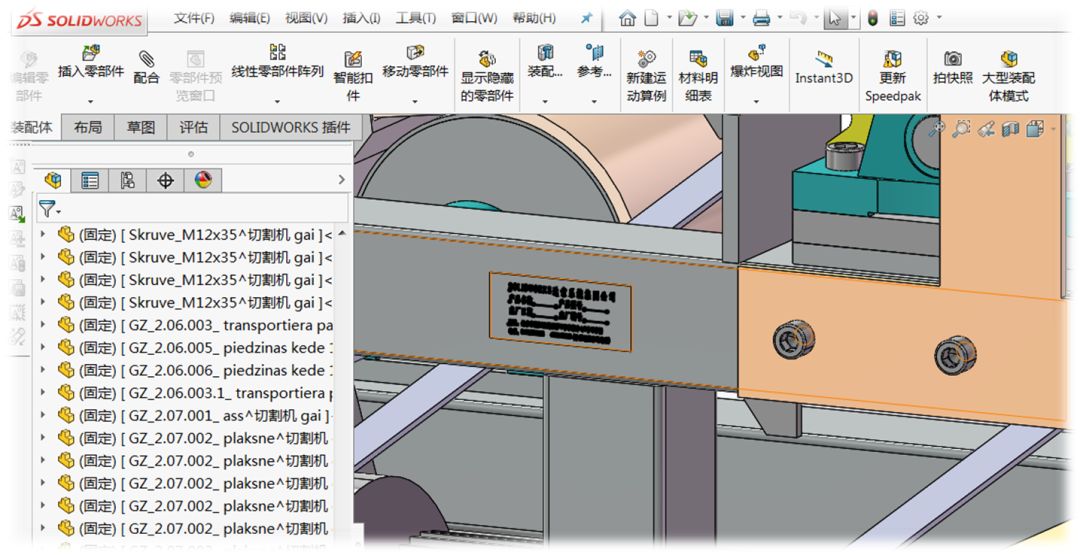Open dropdown arrow under 移动零部件
Image resolution: width=1080 pixels, height=555 pixels.
pos(415,102)
